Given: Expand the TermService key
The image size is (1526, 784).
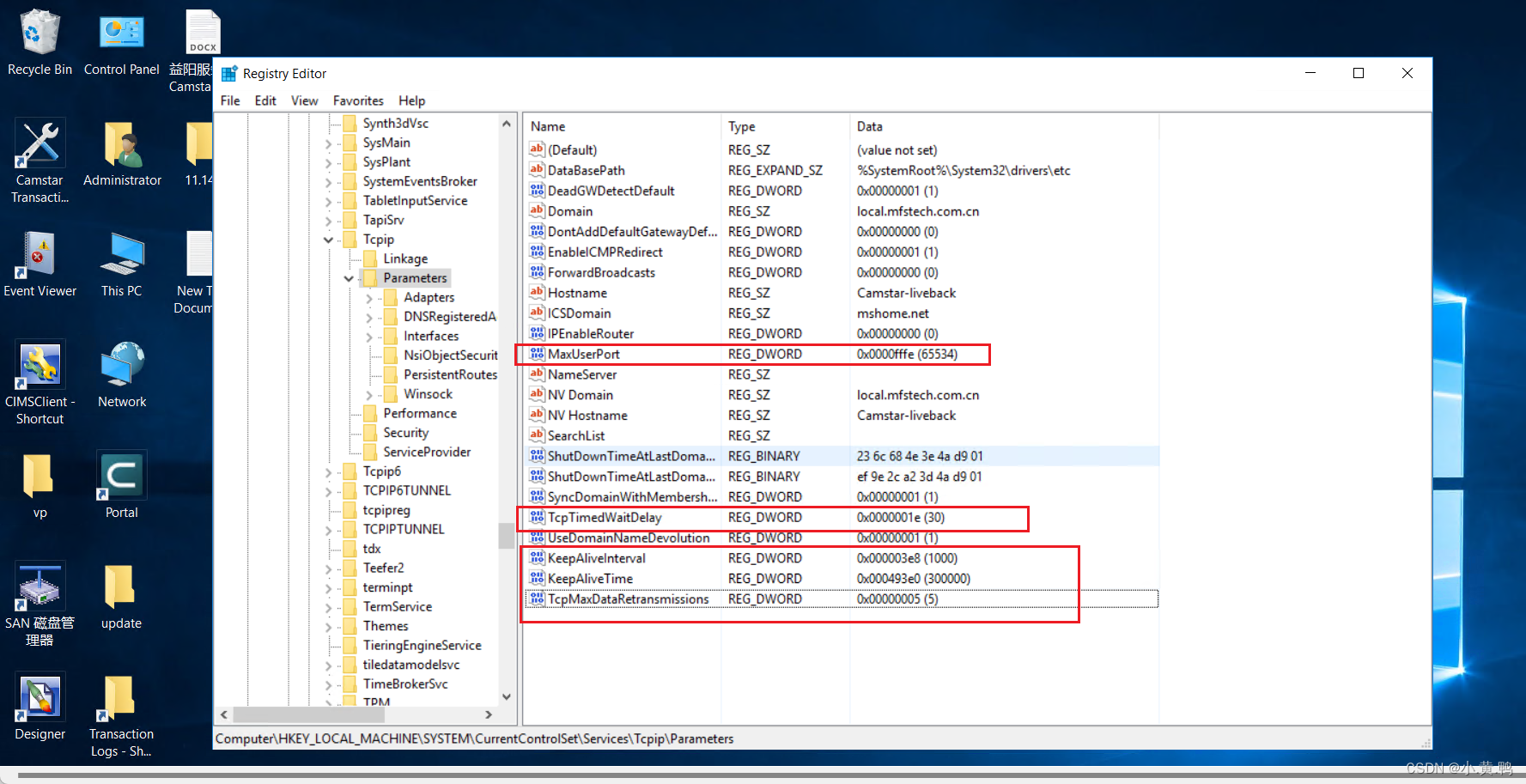Looking at the screenshot, I should pyautogui.click(x=328, y=607).
